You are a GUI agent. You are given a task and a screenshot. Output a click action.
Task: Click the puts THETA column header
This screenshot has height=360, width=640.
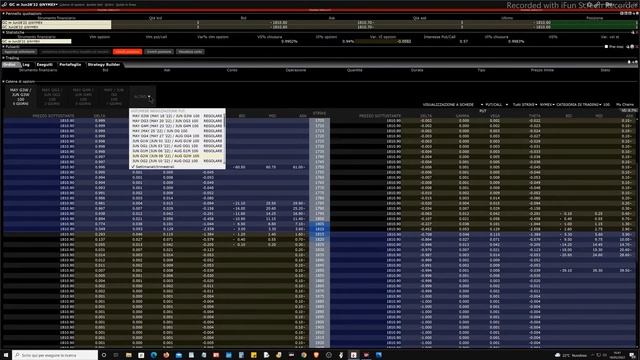pos(534,116)
